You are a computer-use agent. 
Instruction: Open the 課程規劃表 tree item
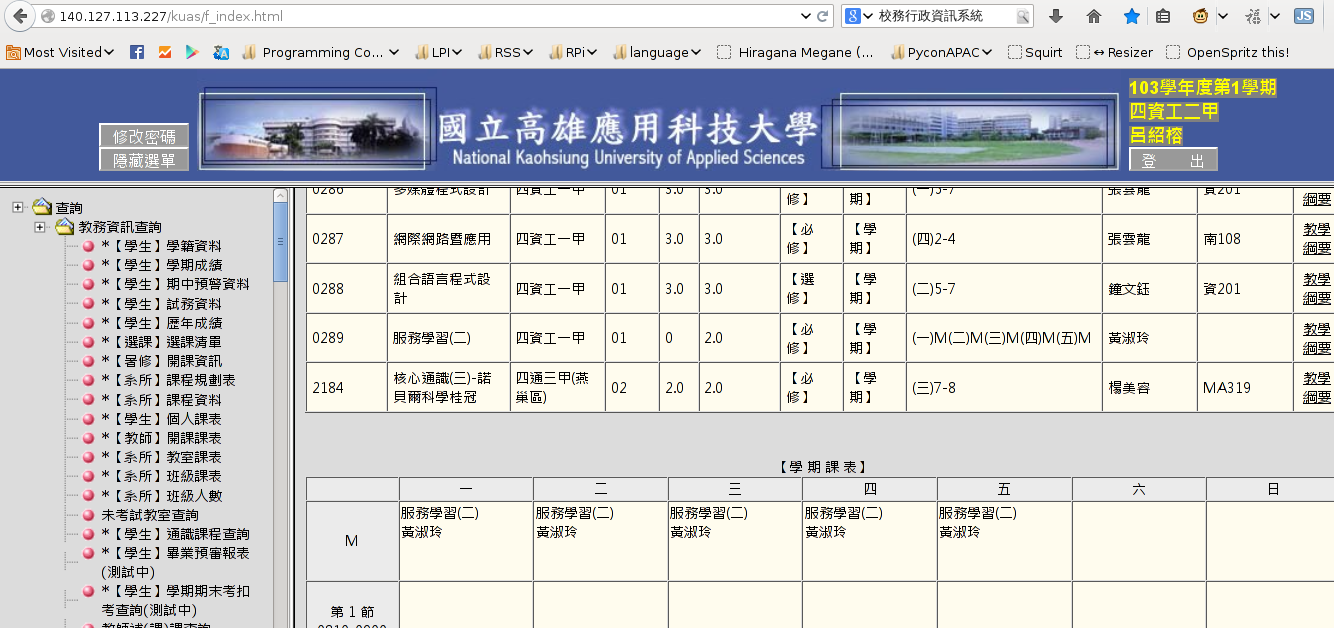coord(168,380)
